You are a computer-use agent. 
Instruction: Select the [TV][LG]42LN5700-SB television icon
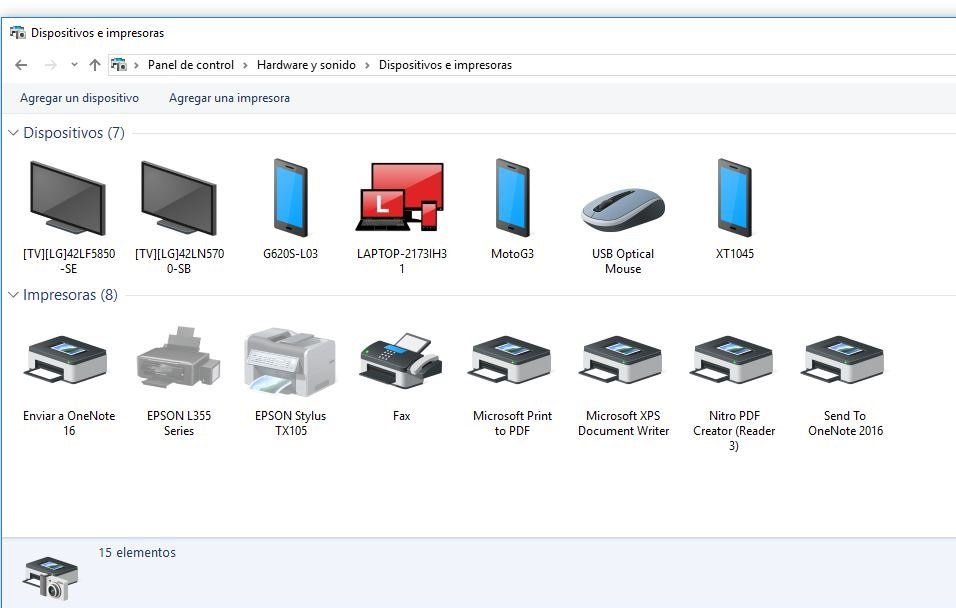[x=179, y=198]
